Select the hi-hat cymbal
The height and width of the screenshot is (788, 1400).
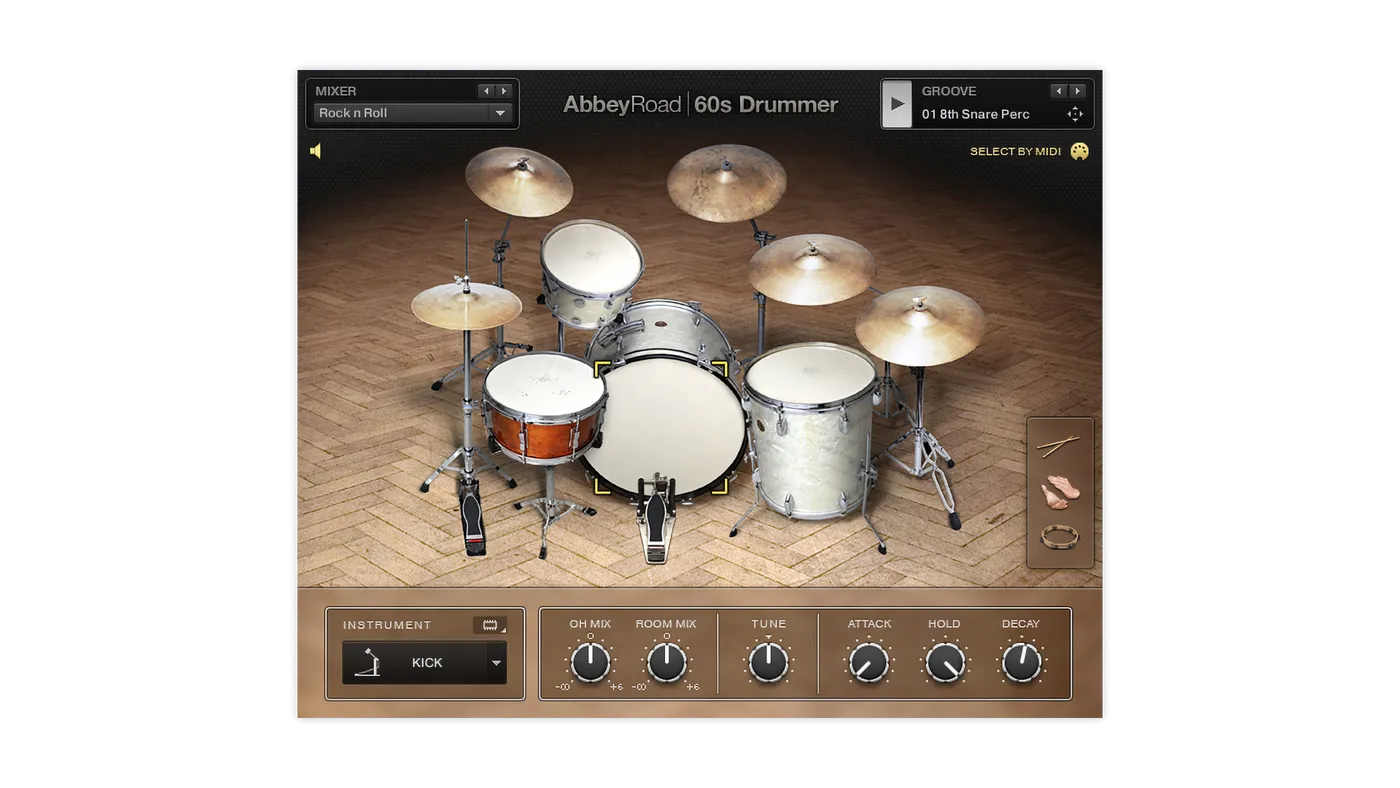466,305
